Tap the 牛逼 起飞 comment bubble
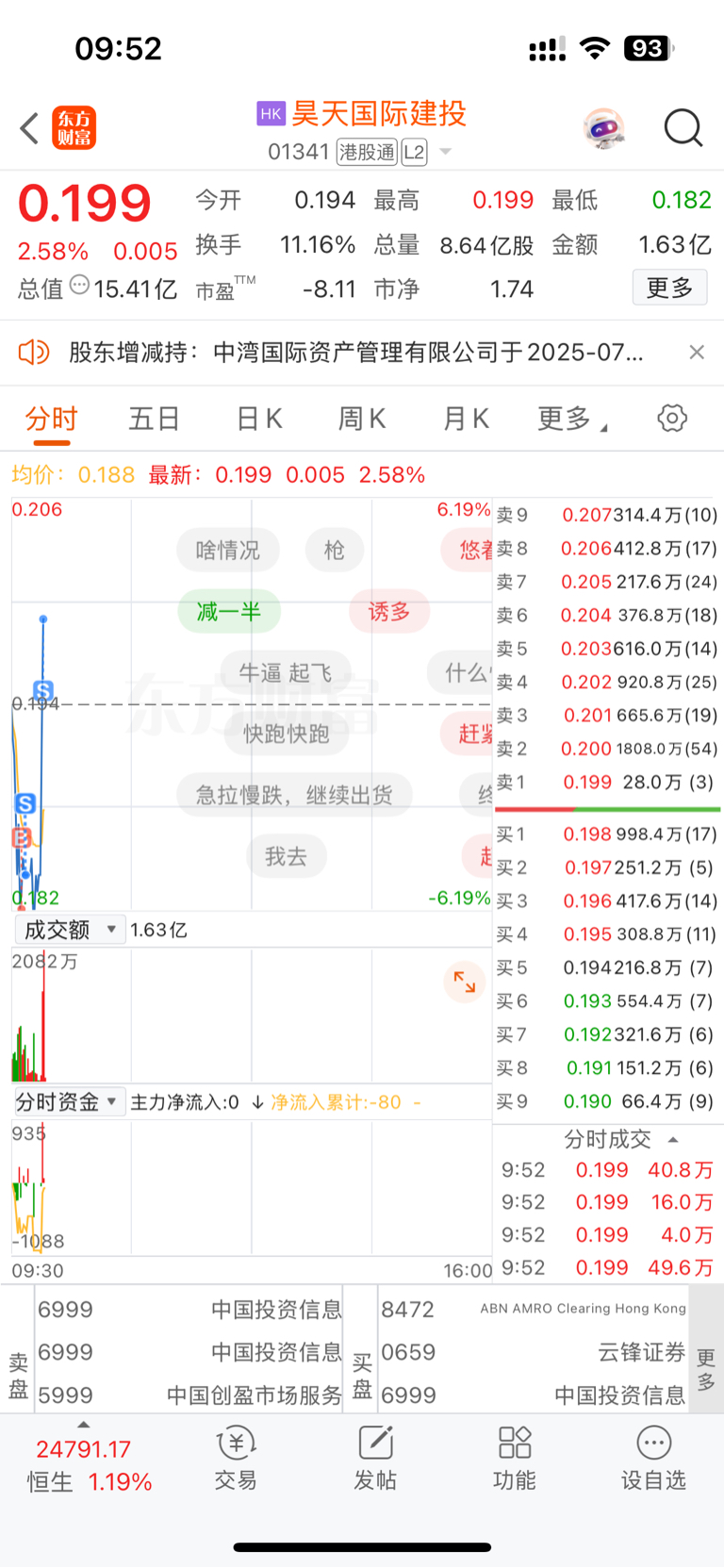Image resolution: width=724 pixels, height=1568 pixels. pos(286,672)
